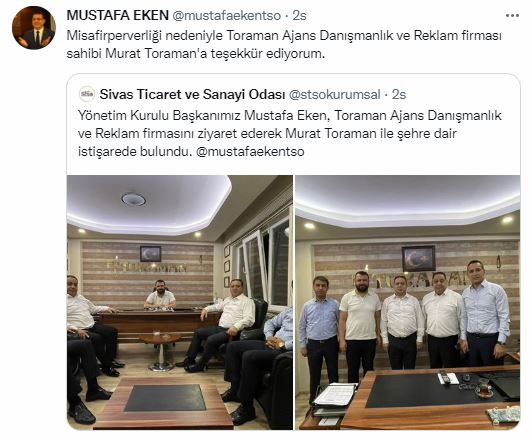Open the right group standing photo
The image size is (532, 438).
coord(407,302)
